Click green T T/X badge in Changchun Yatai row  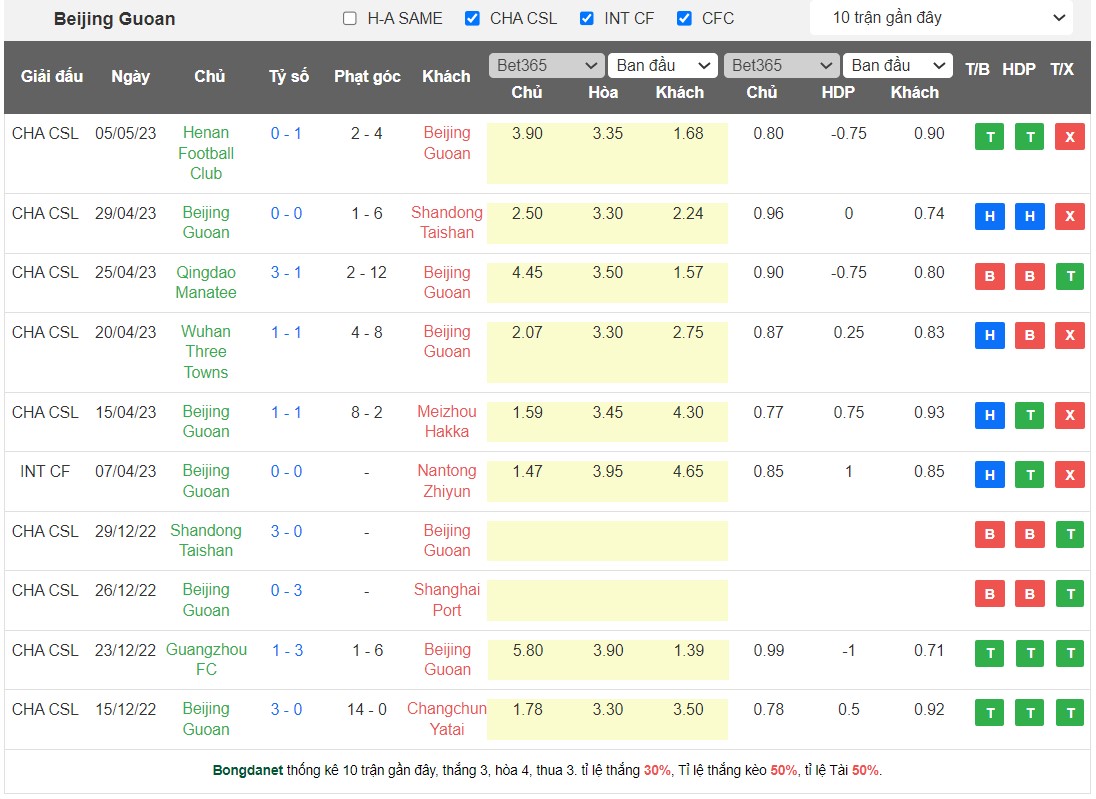pyautogui.click(x=1069, y=713)
